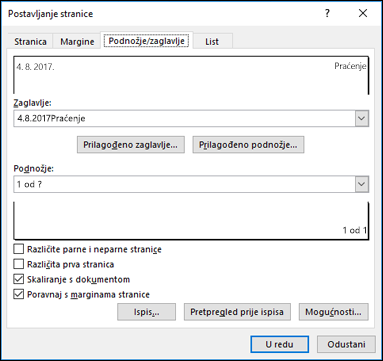Switch to the Stranica tab

pos(30,42)
